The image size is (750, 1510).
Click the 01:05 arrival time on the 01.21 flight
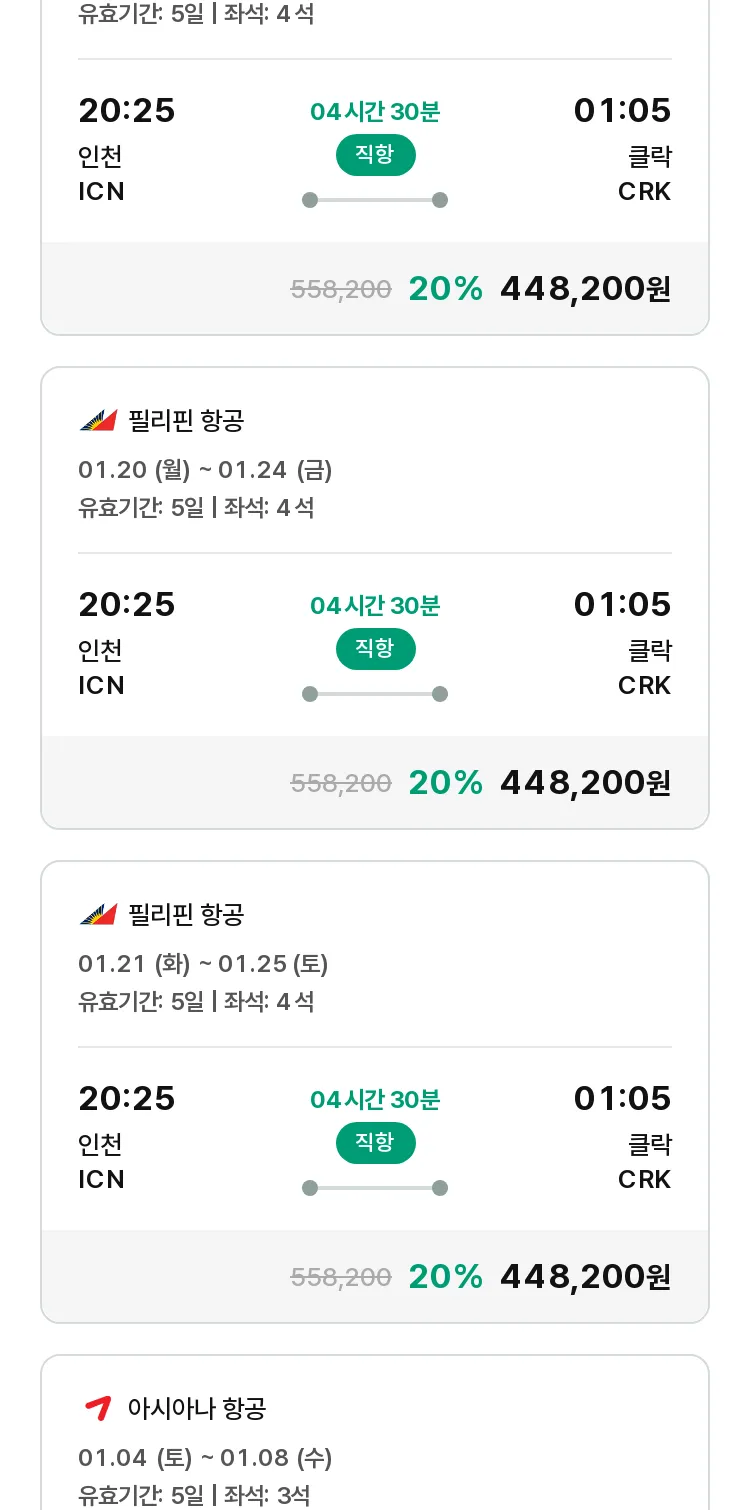point(622,1099)
